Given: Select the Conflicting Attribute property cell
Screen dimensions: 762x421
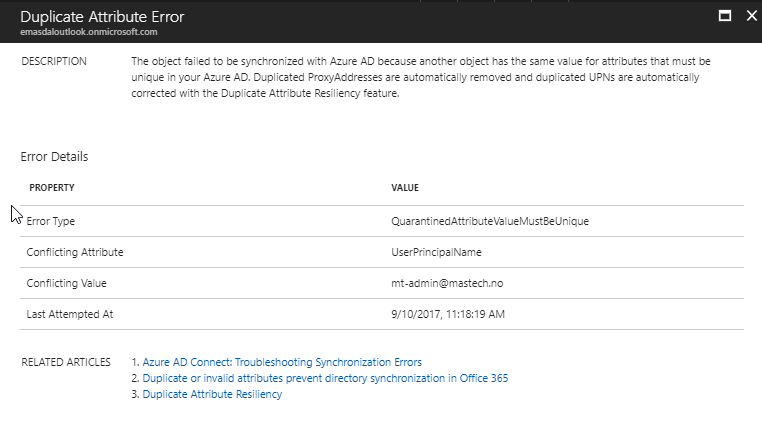Looking at the screenshot, I should click(75, 252).
